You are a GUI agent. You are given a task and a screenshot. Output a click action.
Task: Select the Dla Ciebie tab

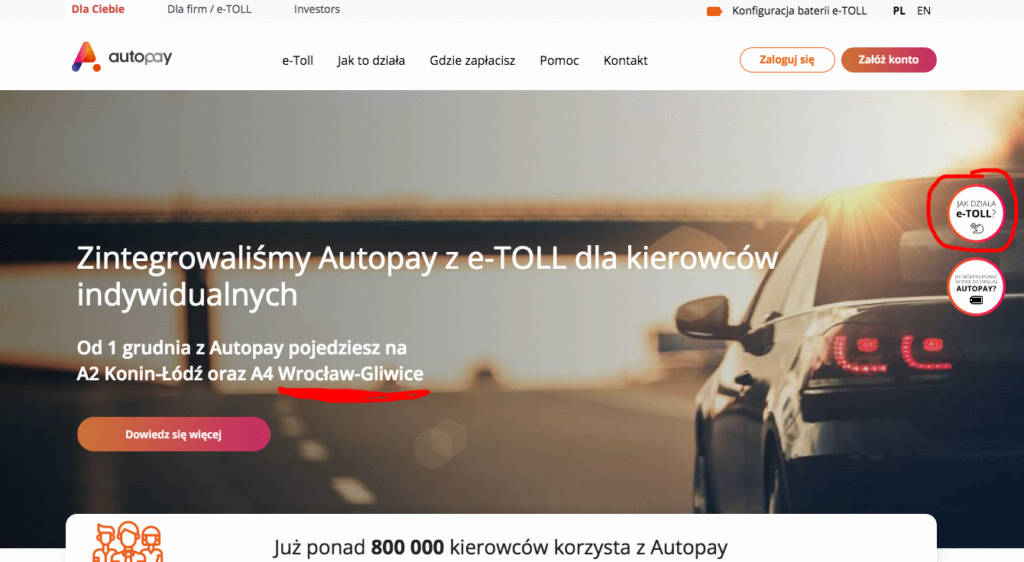tap(98, 9)
